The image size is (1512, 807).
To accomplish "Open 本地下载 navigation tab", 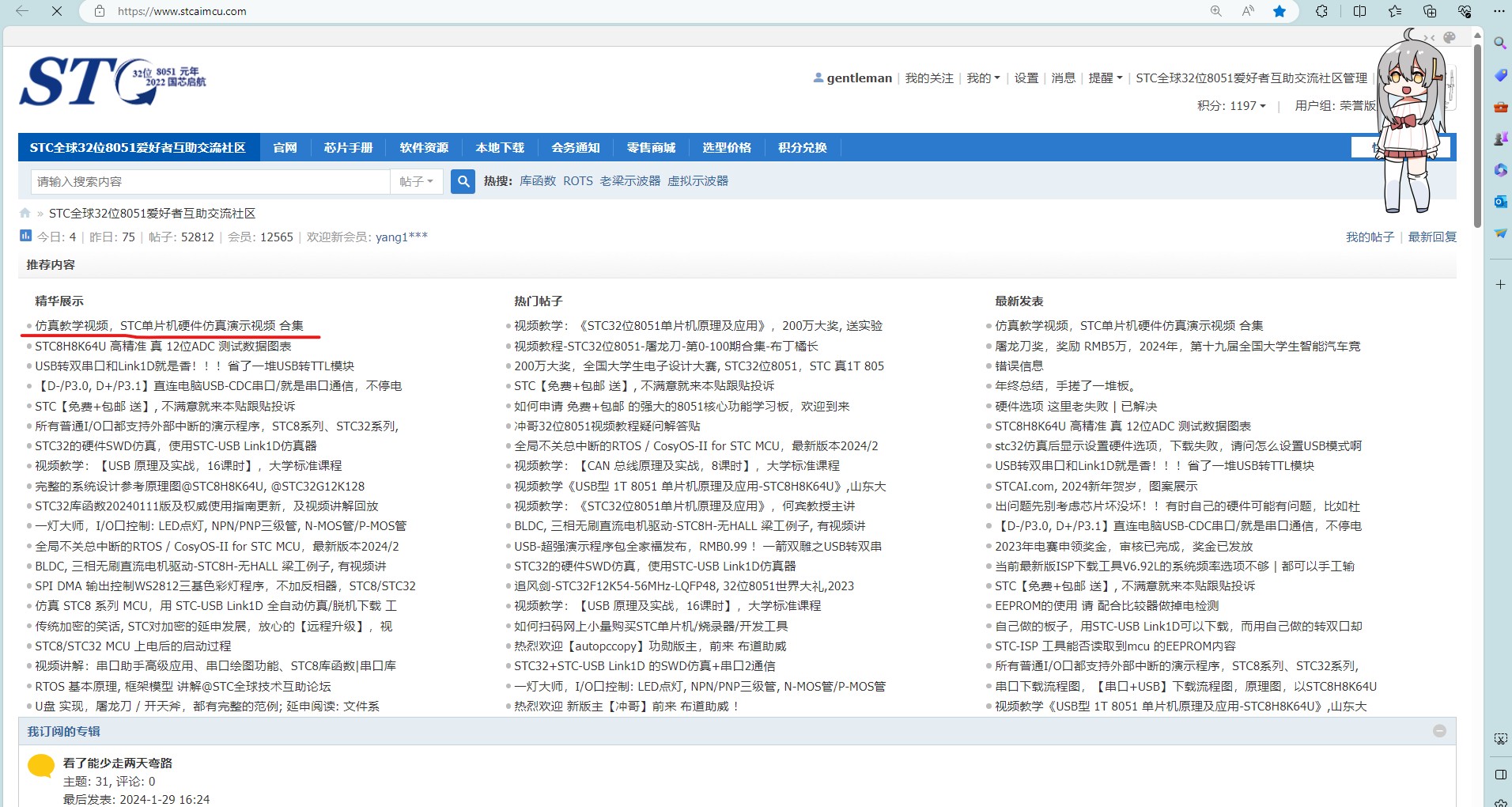I will point(500,148).
